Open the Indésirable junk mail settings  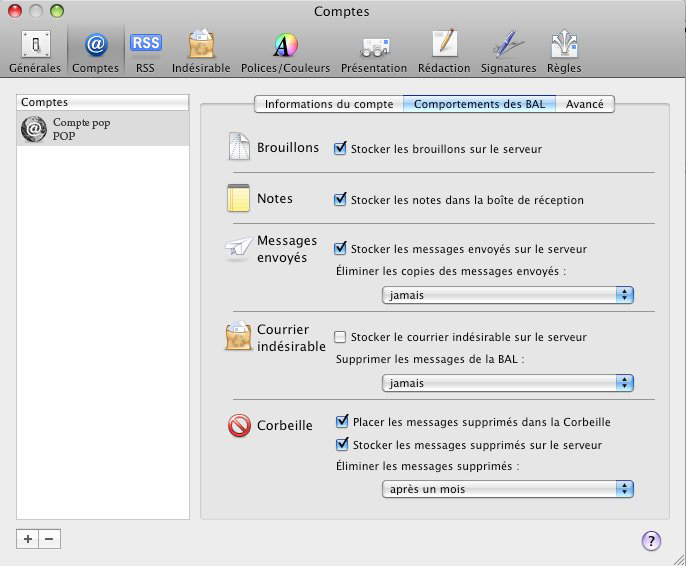click(x=201, y=51)
